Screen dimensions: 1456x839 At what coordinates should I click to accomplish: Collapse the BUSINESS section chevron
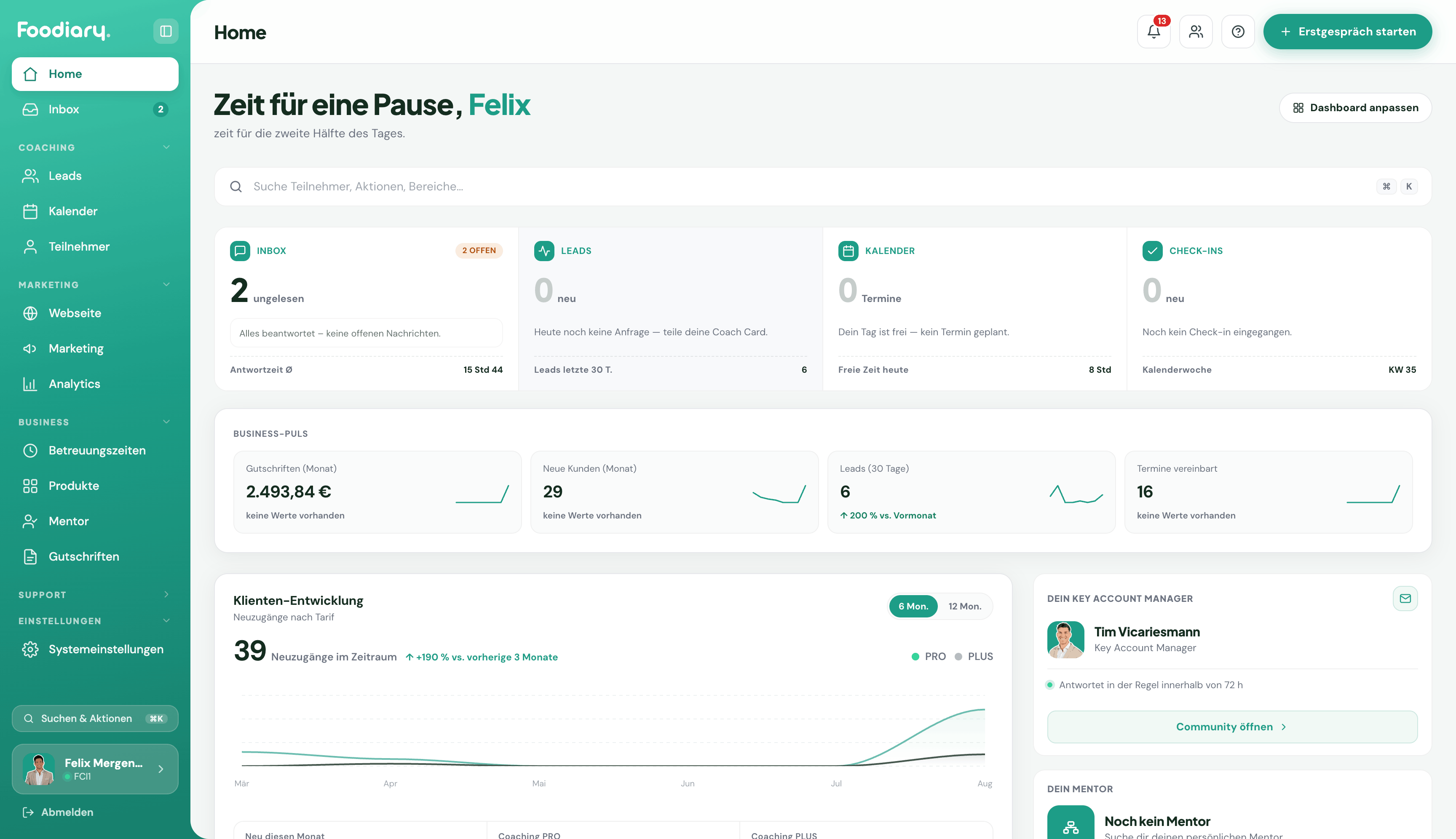coord(166,421)
